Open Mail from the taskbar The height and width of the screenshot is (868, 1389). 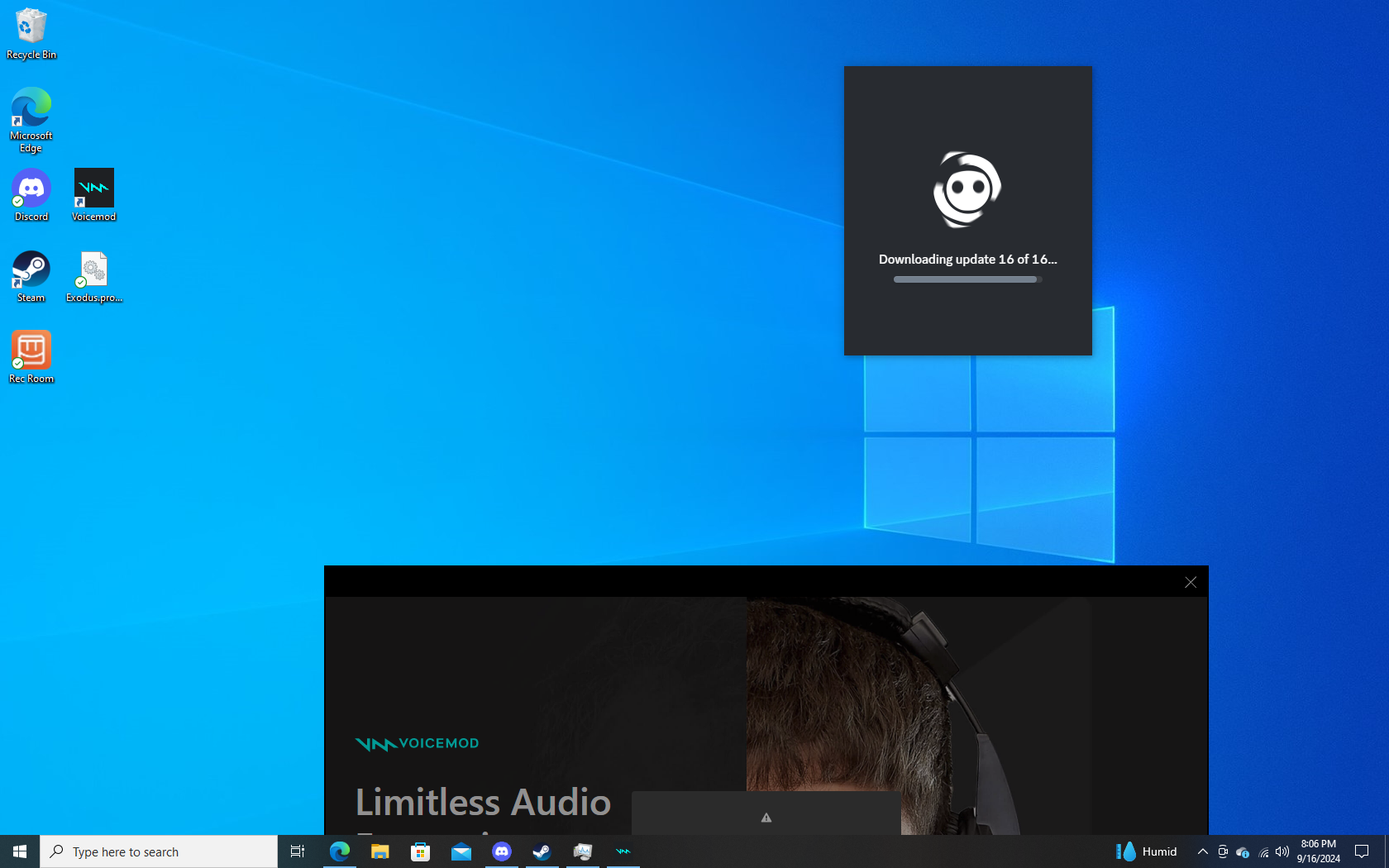point(461,851)
